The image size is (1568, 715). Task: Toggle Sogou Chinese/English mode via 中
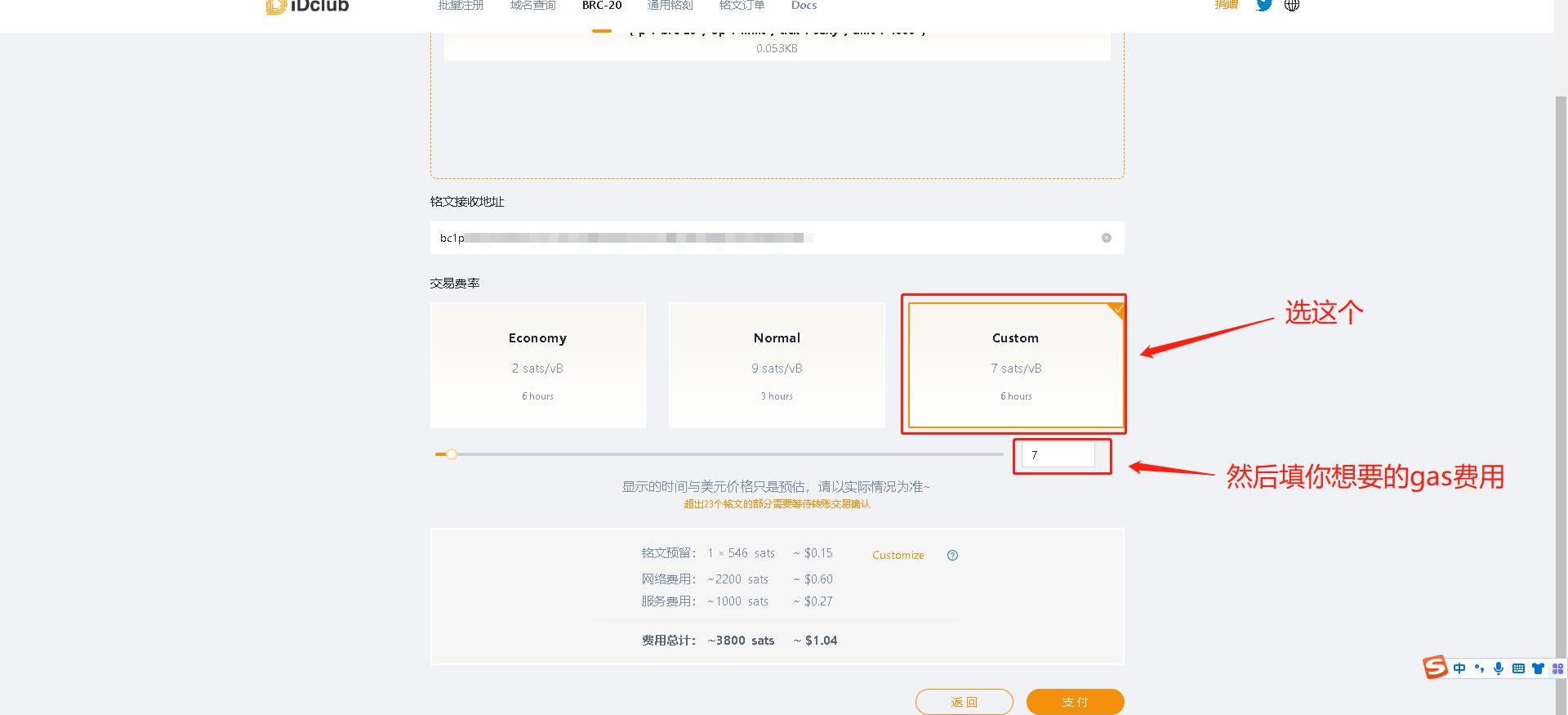point(1459,668)
